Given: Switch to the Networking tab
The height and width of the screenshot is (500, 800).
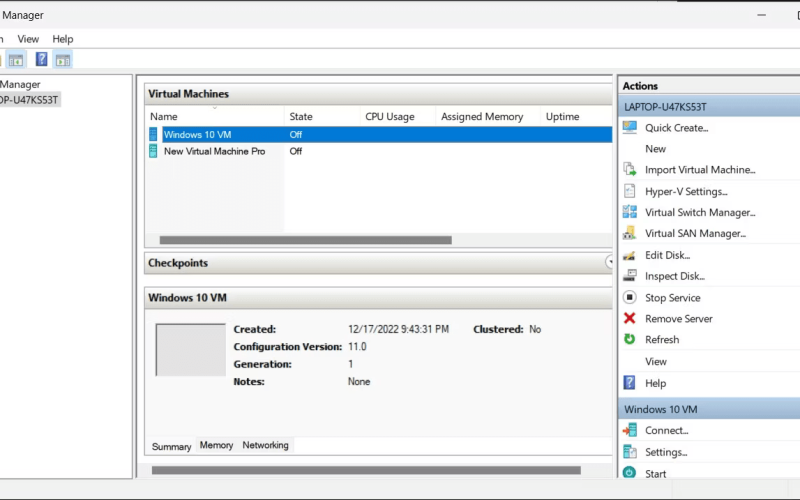Looking at the screenshot, I should click(265, 445).
